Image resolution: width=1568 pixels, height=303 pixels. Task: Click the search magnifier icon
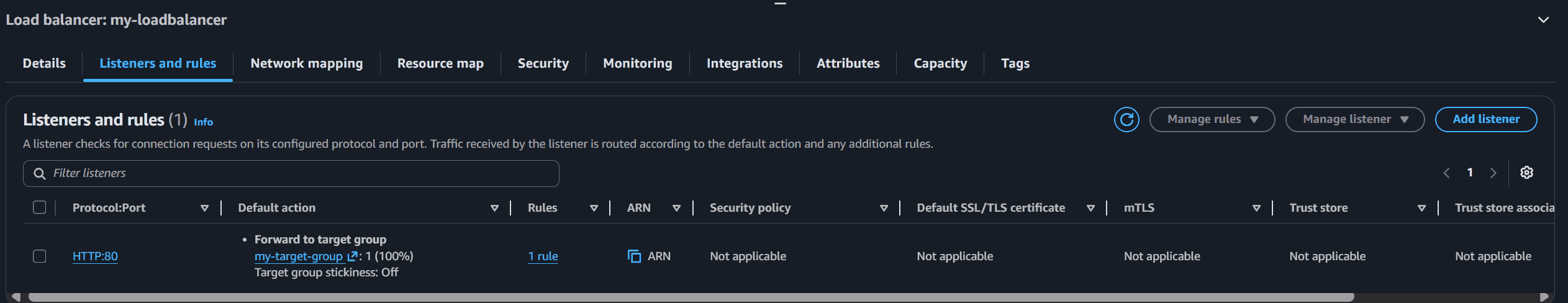coord(39,173)
